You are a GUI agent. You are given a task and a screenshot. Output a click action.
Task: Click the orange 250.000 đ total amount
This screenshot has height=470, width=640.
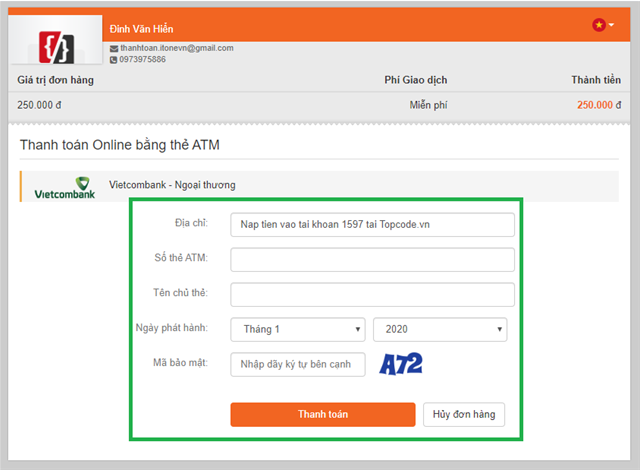(599, 105)
